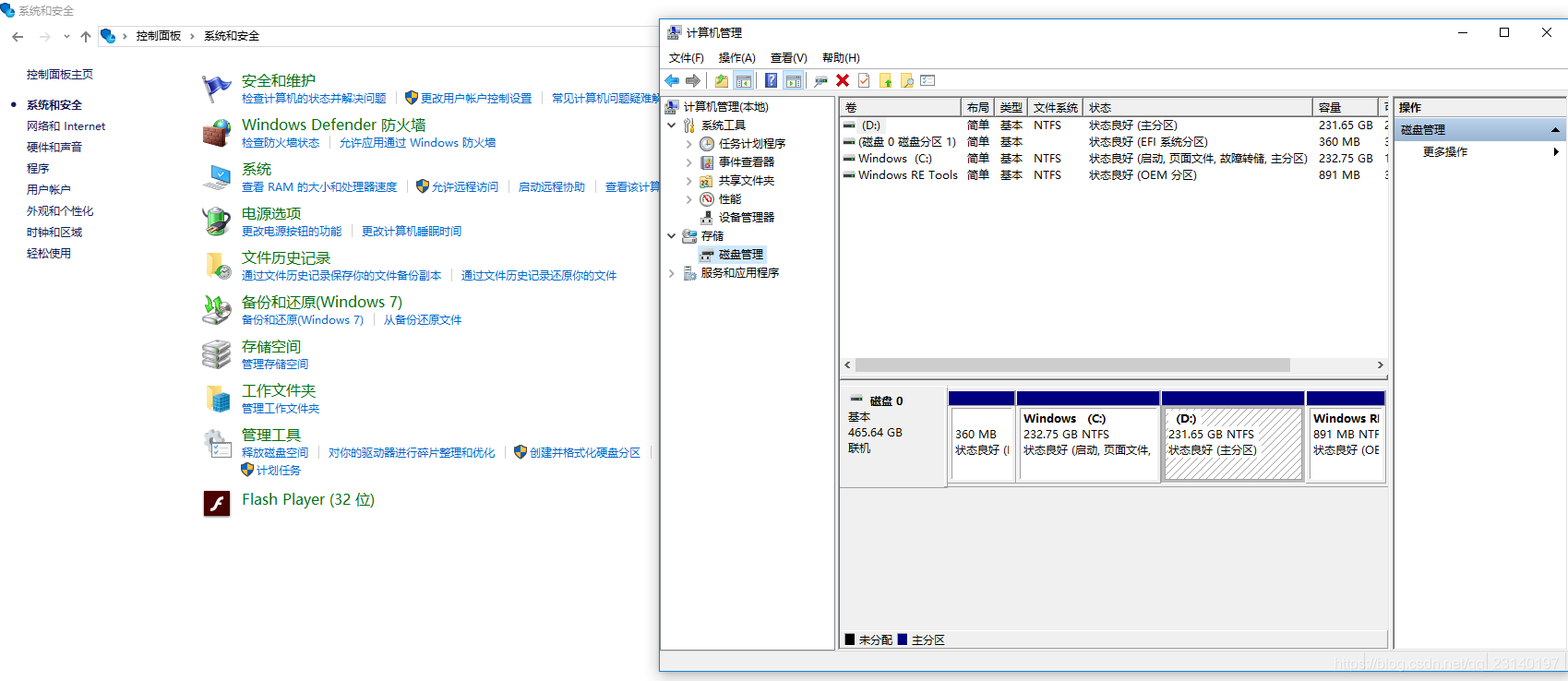Viewport: 1568px width, 681px height.
Task: Open the blue Help question mark icon
Action: pyautogui.click(x=771, y=81)
